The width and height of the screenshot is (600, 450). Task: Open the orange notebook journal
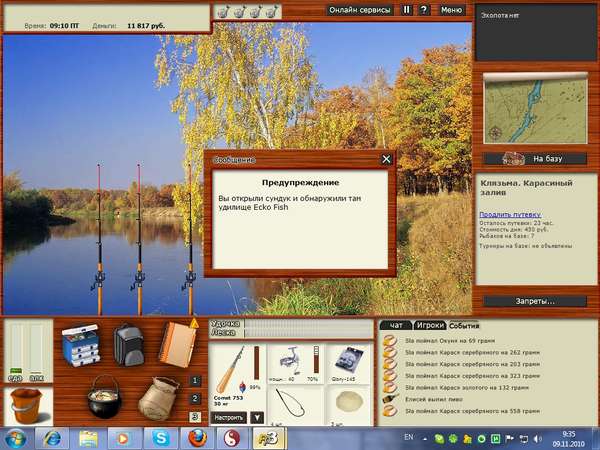[x=178, y=343]
